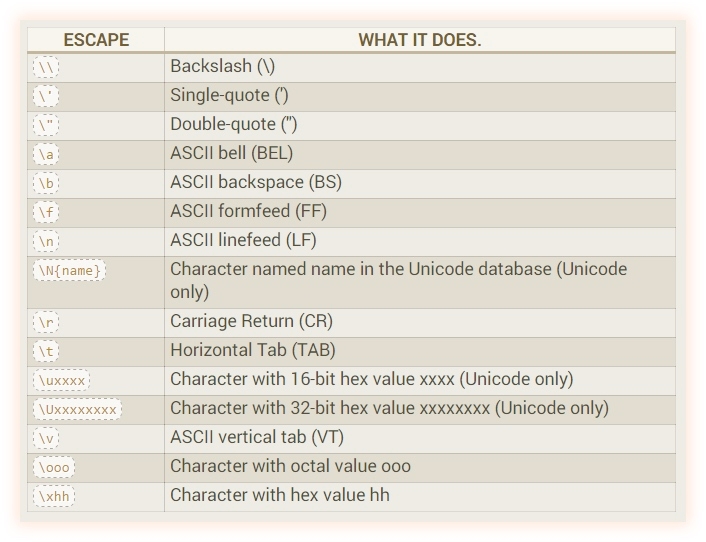706x542 pixels.
Task: Click the \t escape code
Action: pos(47,351)
